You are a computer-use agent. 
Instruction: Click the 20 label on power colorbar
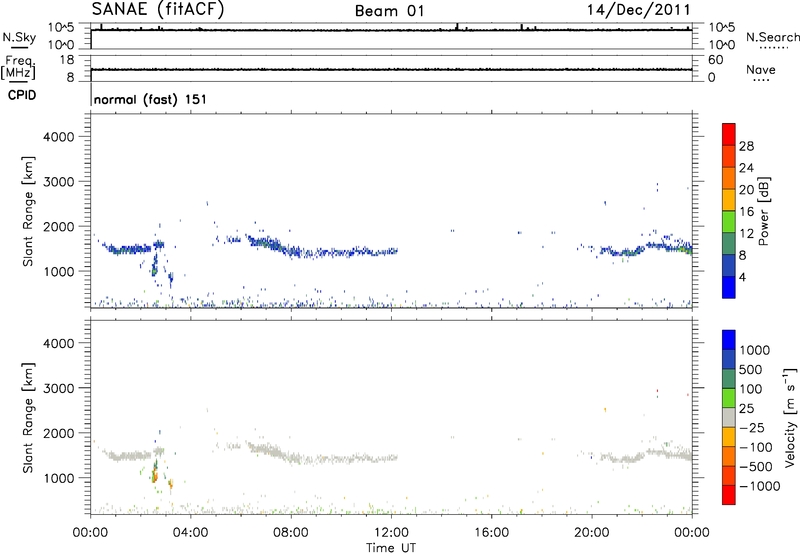click(746, 190)
